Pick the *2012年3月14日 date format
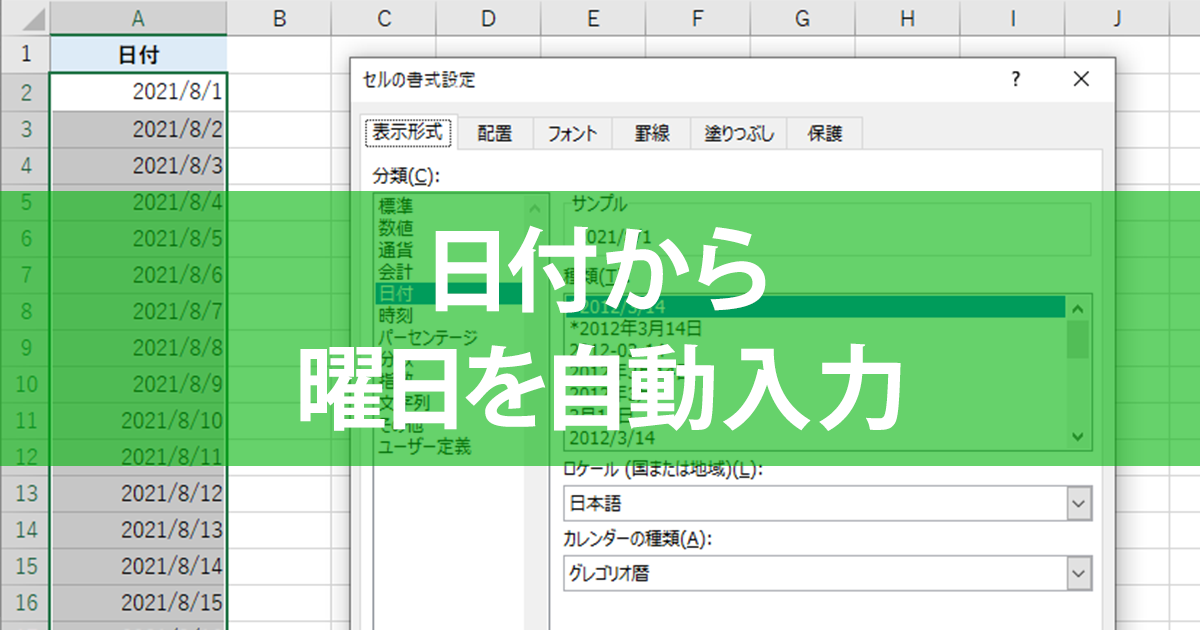The image size is (1200, 630). [x=636, y=328]
